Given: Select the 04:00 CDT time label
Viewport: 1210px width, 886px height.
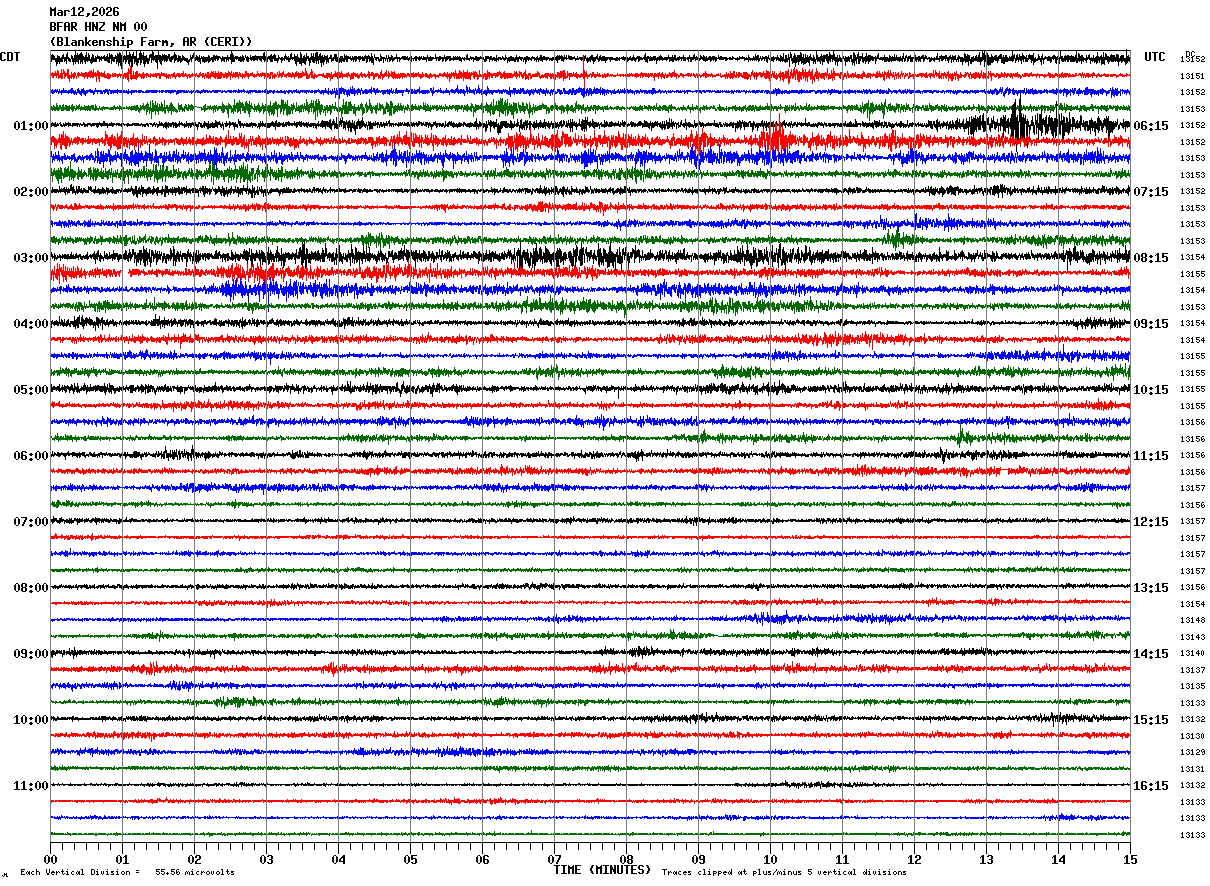Looking at the screenshot, I should coord(31,324).
